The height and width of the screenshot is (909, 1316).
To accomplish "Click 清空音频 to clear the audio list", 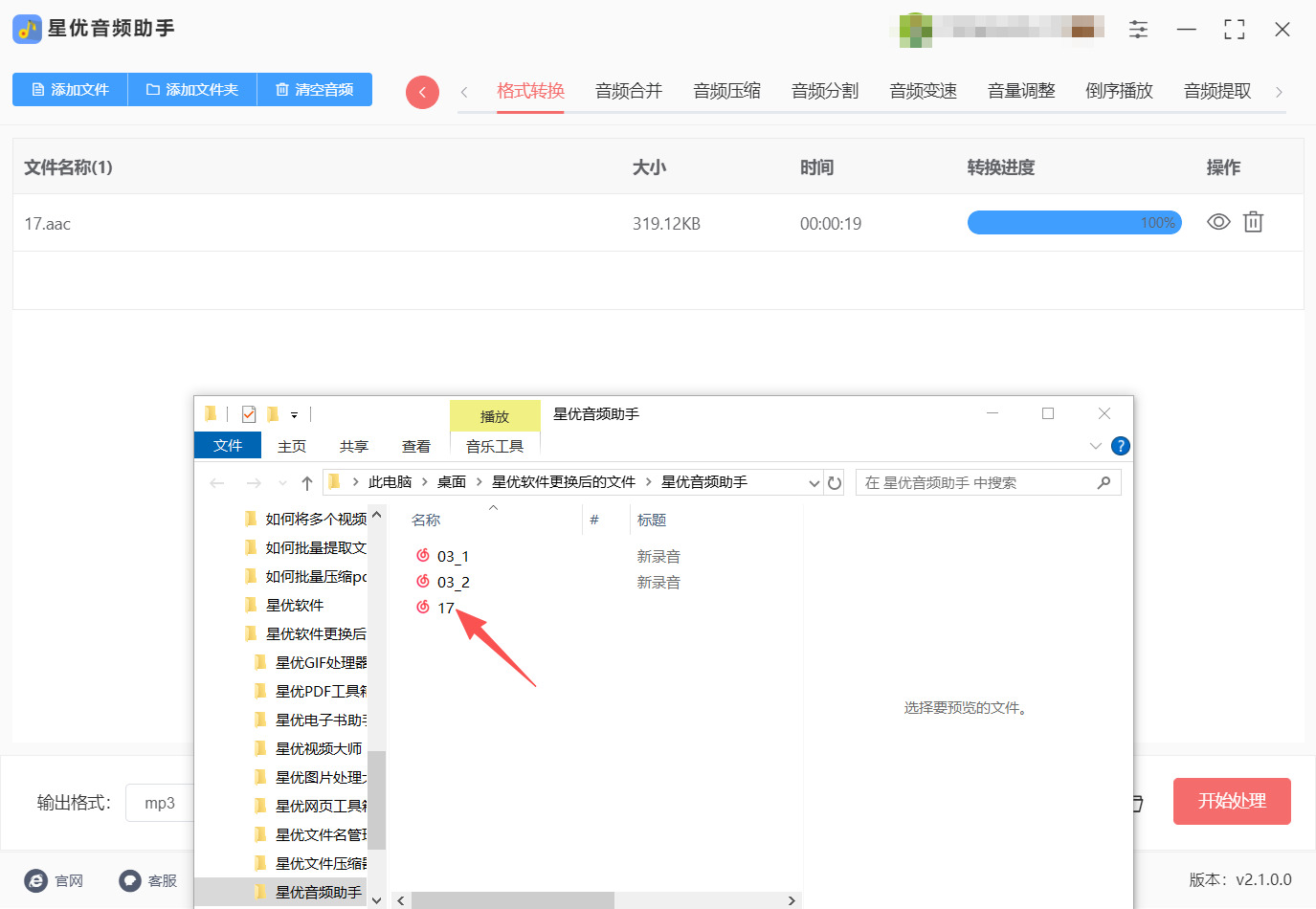I will click(x=314, y=88).
